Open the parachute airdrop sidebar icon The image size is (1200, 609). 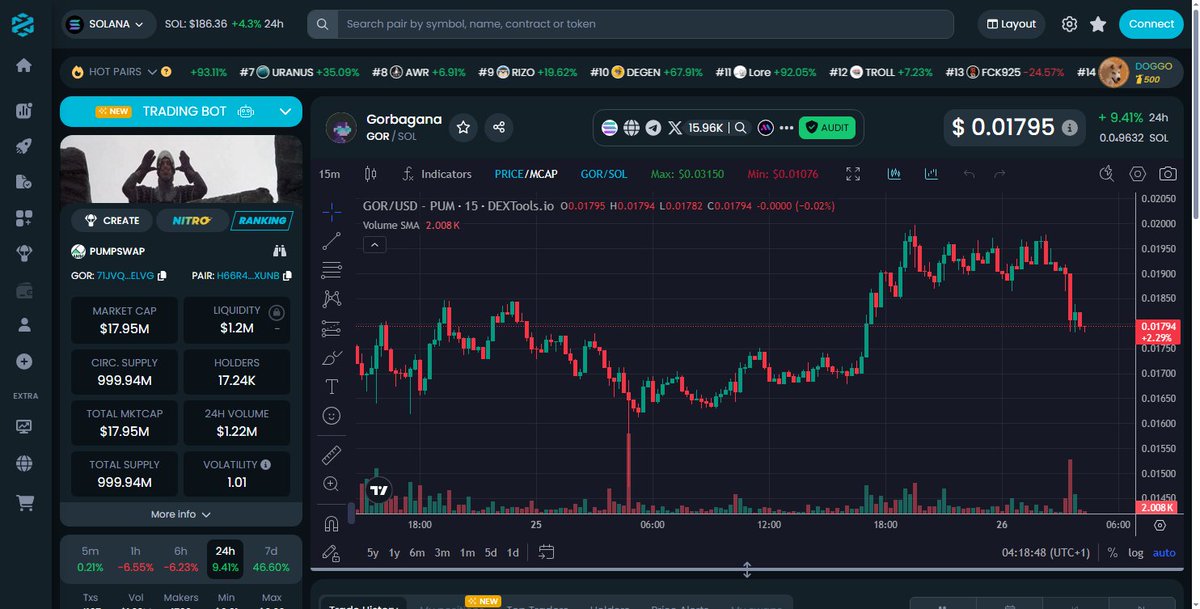[x=24, y=253]
